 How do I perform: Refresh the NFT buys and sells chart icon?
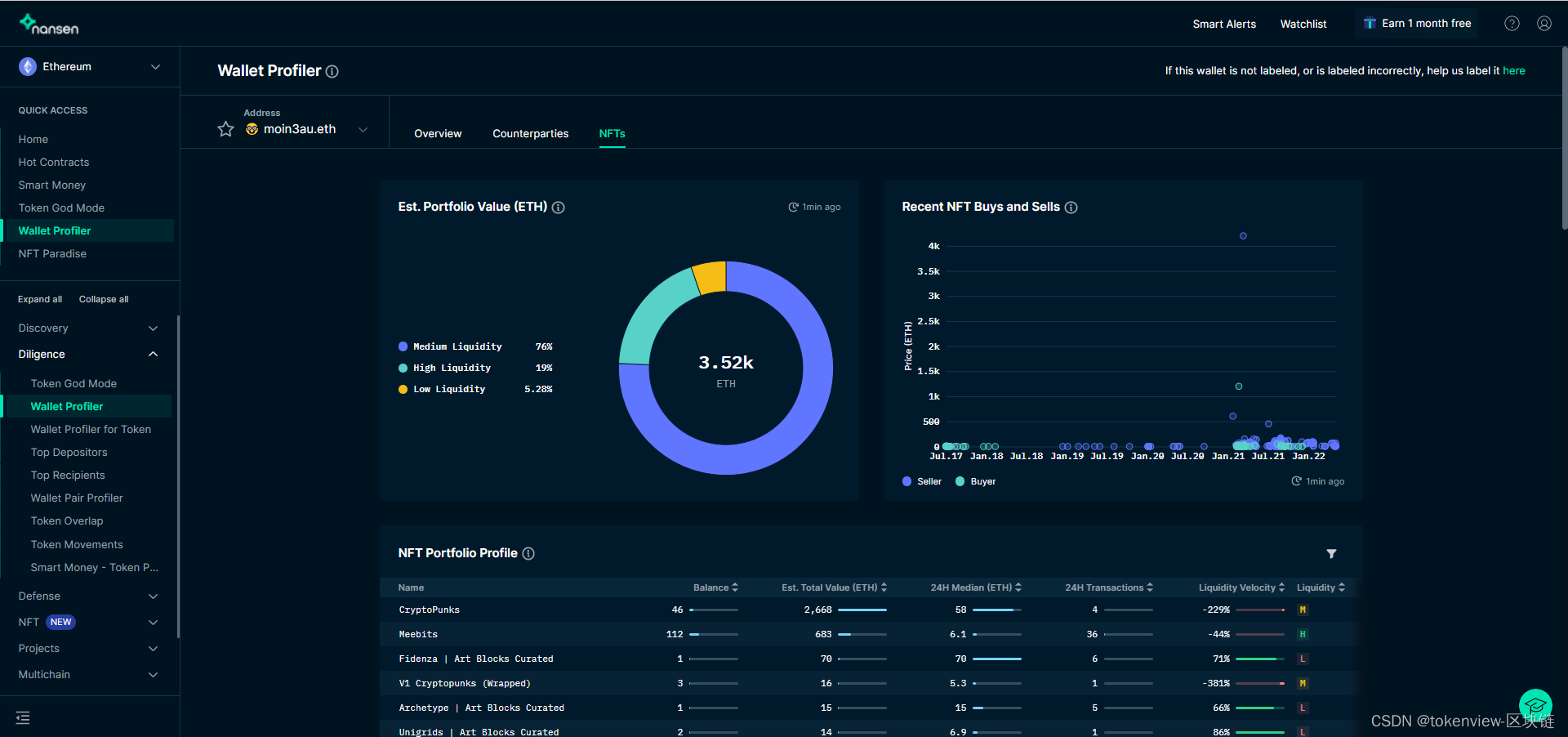point(1296,481)
